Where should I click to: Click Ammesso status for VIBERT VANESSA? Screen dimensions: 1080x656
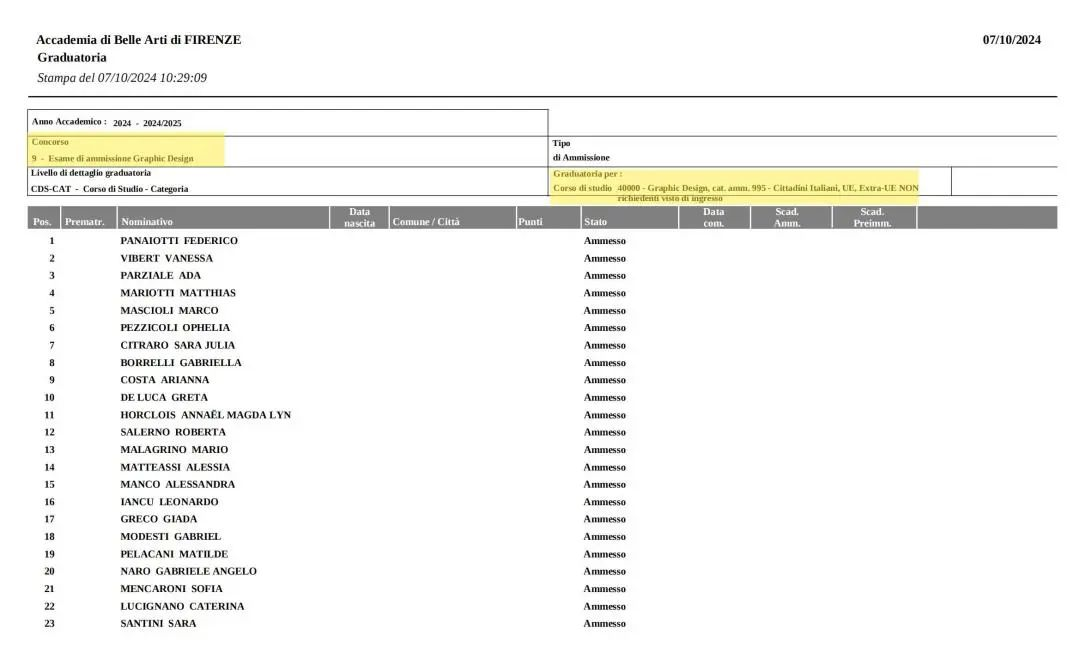coord(604,259)
